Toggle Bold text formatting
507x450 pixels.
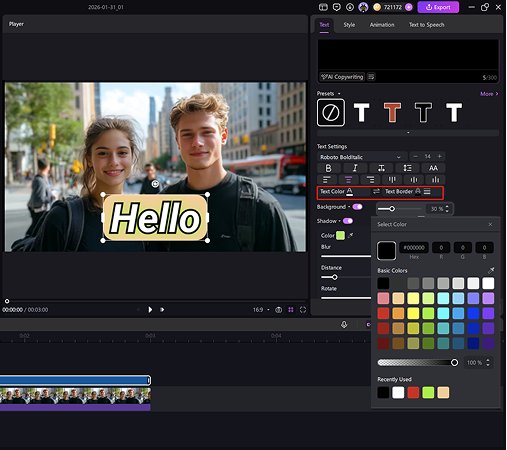(328, 168)
